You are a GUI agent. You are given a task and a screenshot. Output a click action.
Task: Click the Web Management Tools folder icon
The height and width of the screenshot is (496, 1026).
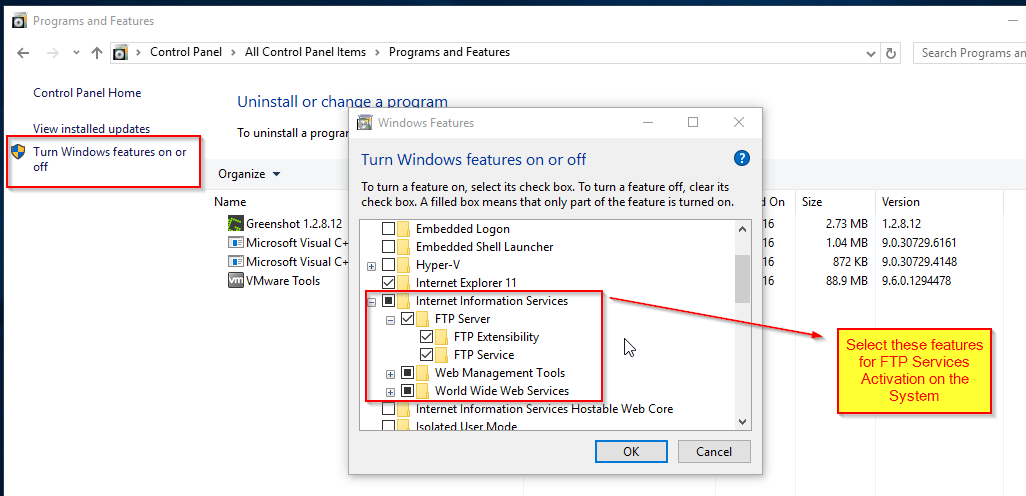point(423,373)
